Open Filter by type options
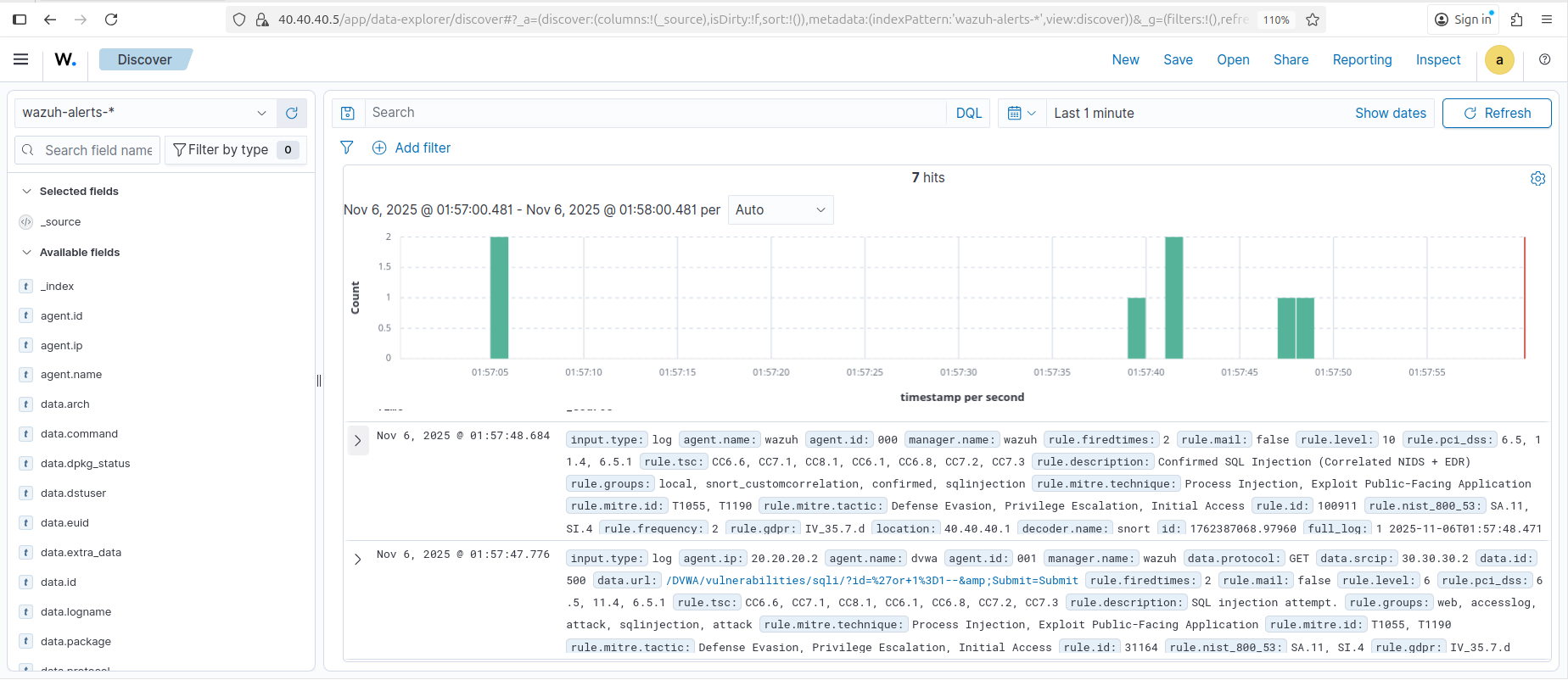1568x680 pixels. tap(235, 150)
